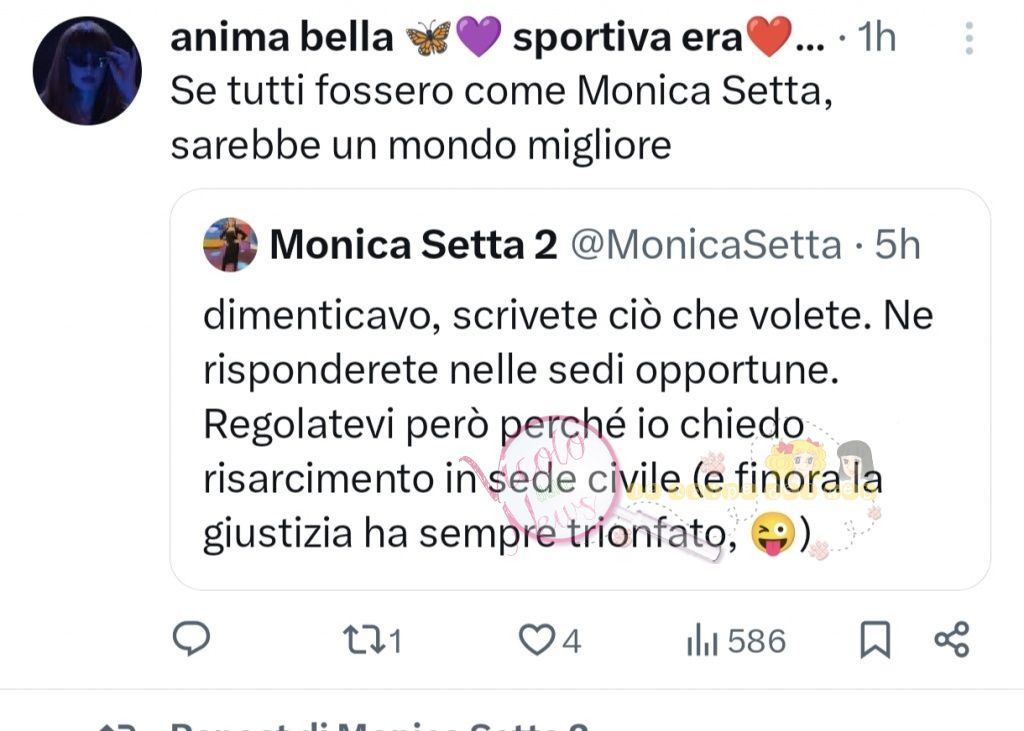Repost the tweet using the arrows icon
Viewport: 1024px width, 731px height.
(x=356, y=640)
